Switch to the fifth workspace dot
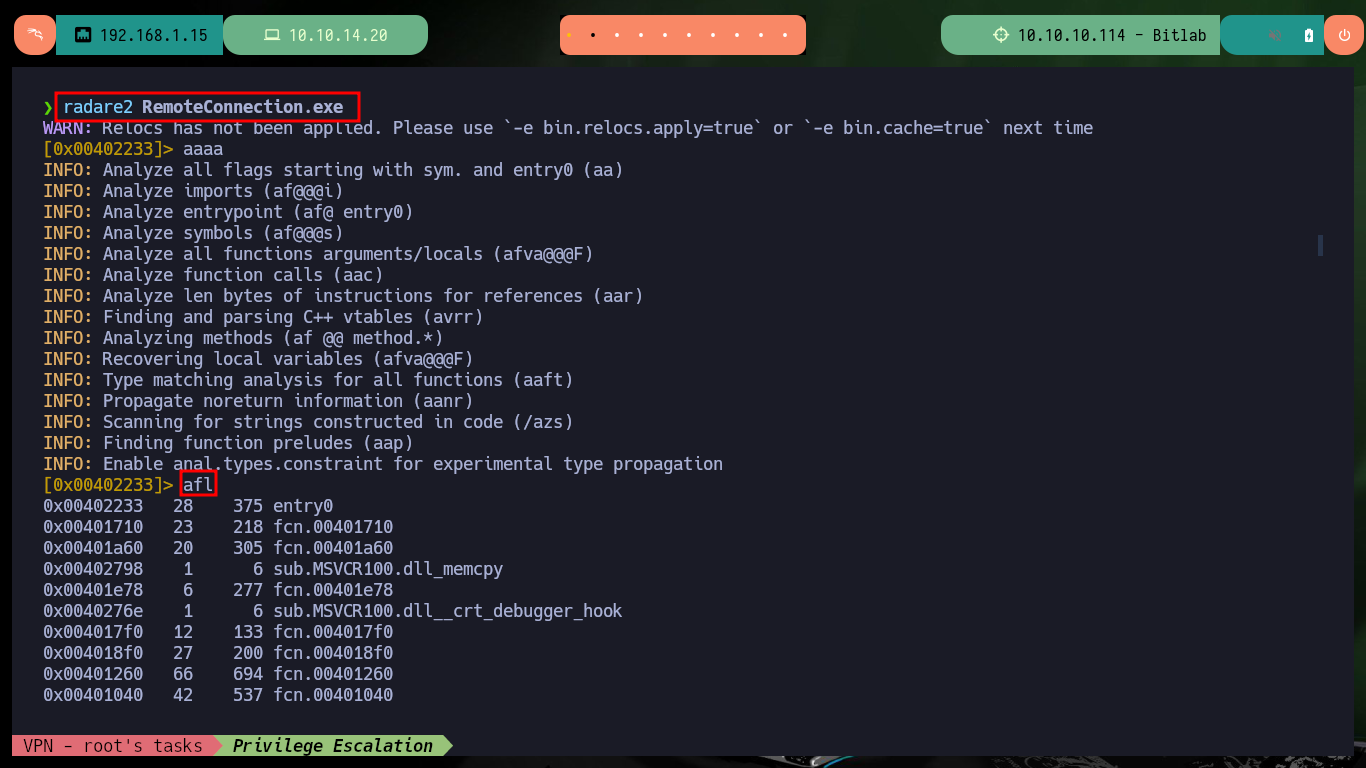1366x768 pixels. pyautogui.click(x=665, y=35)
